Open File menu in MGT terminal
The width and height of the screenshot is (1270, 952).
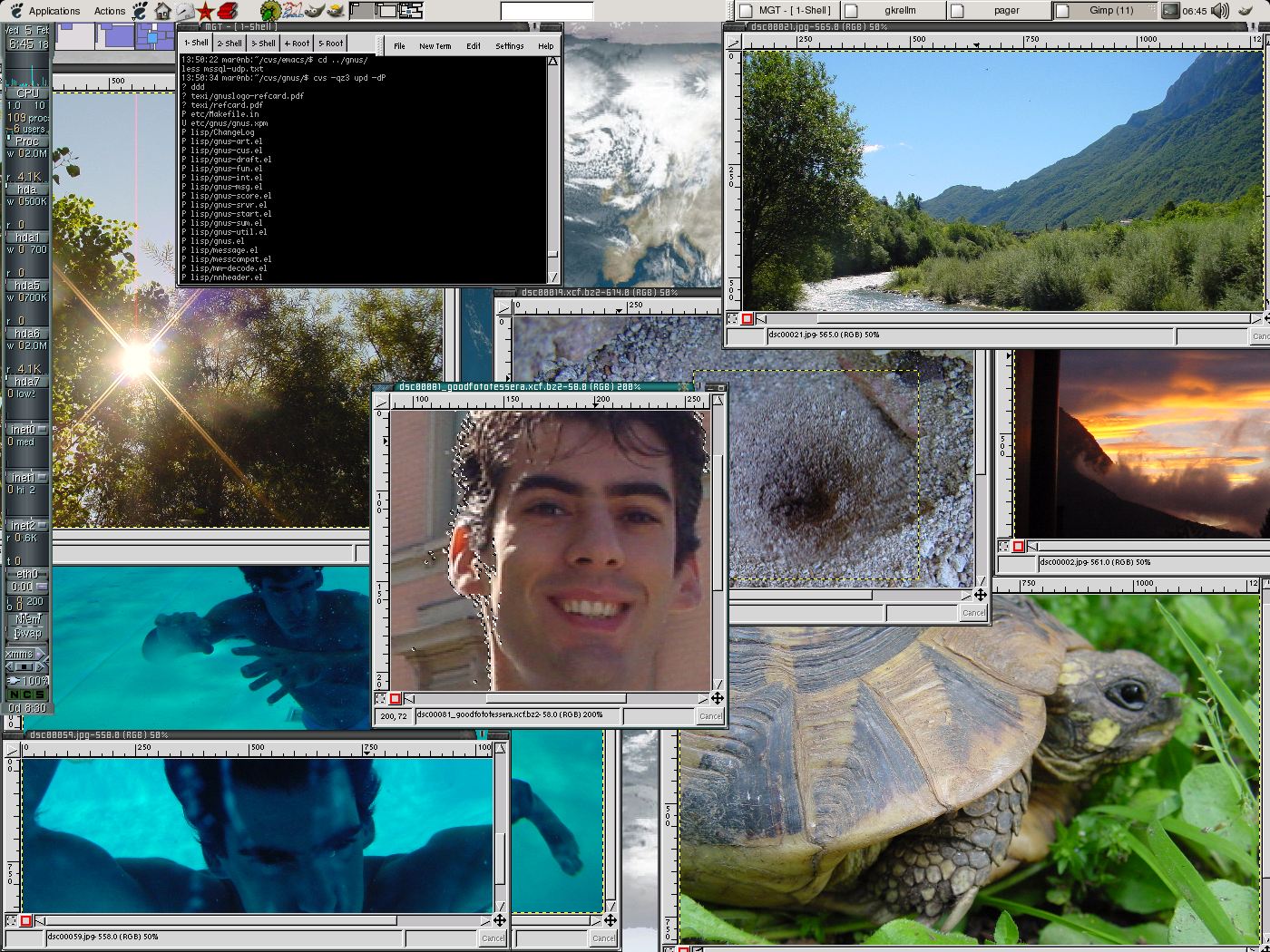[x=399, y=45]
